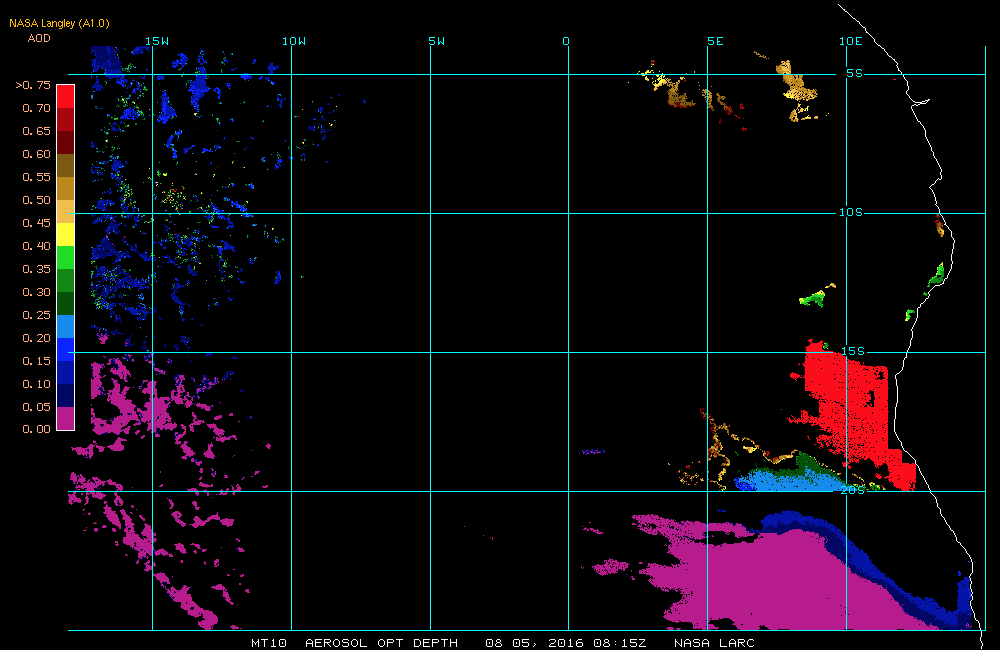1000x650 pixels.
Task: Click the 0.30 legend value
Action: [x=36, y=292]
